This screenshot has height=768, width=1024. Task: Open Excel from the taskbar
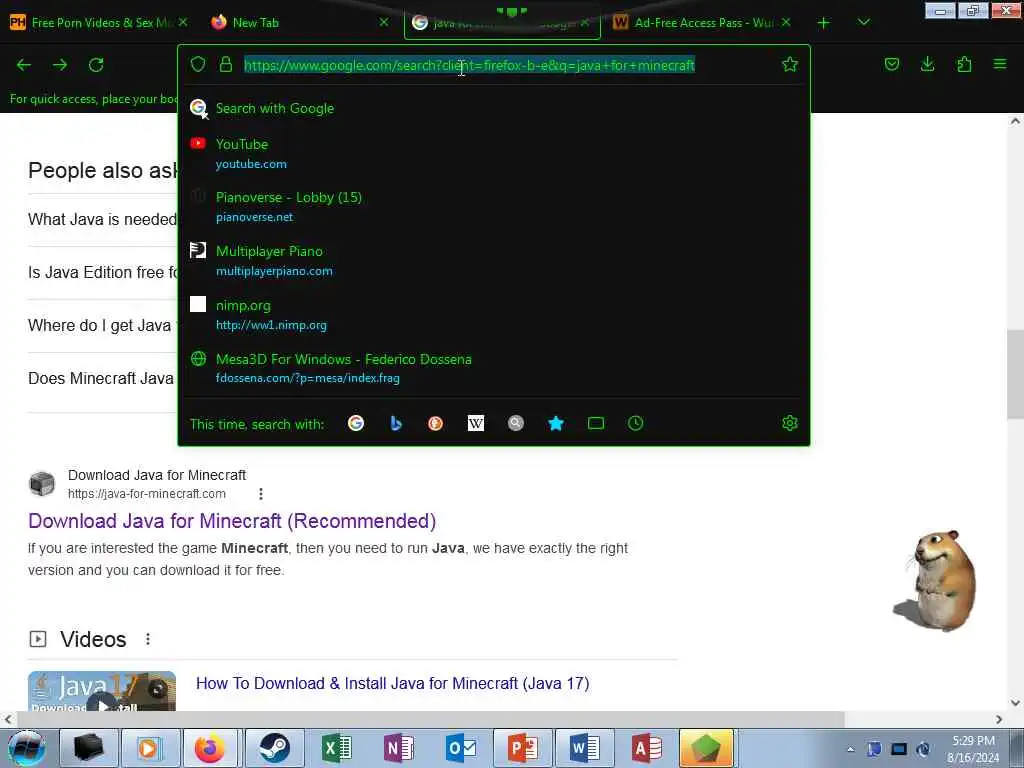pos(337,748)
